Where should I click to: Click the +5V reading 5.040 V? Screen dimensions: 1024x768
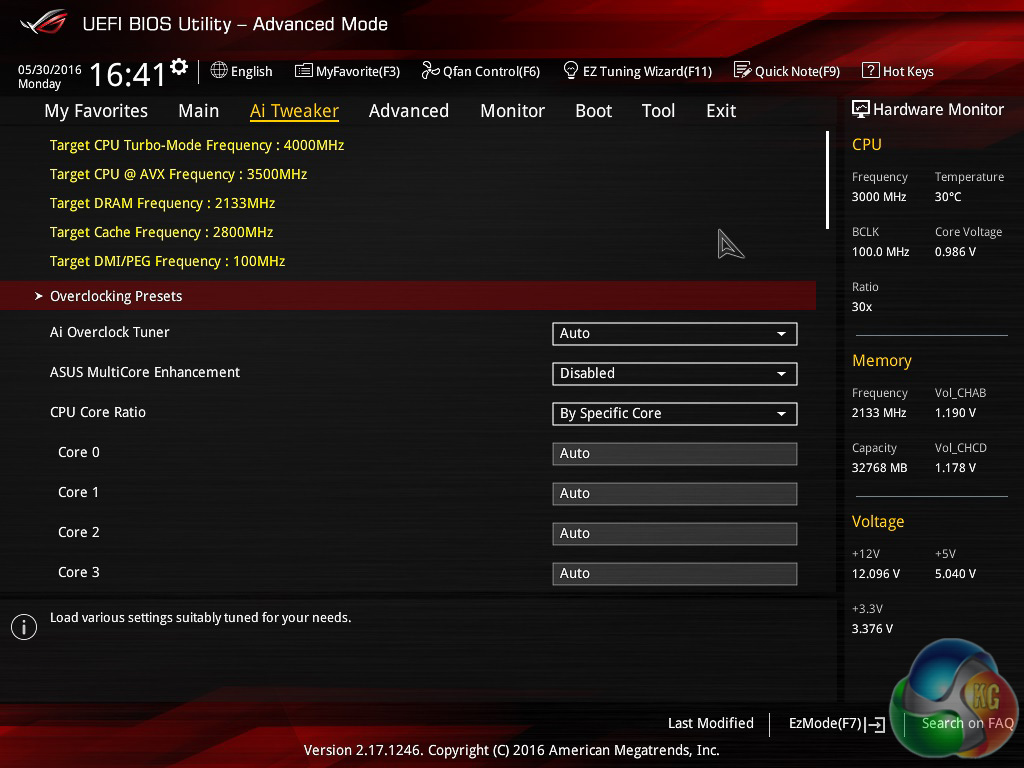pos(955,573)
